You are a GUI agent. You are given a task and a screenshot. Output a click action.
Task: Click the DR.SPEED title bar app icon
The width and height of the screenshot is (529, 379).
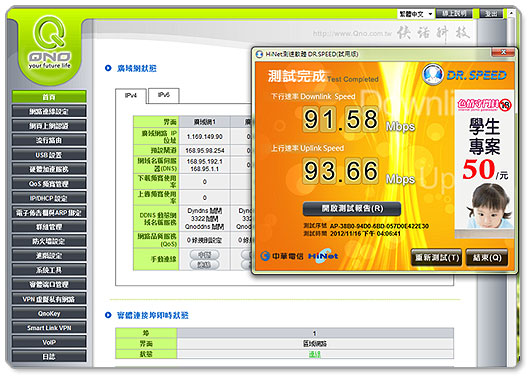(259, 54)
